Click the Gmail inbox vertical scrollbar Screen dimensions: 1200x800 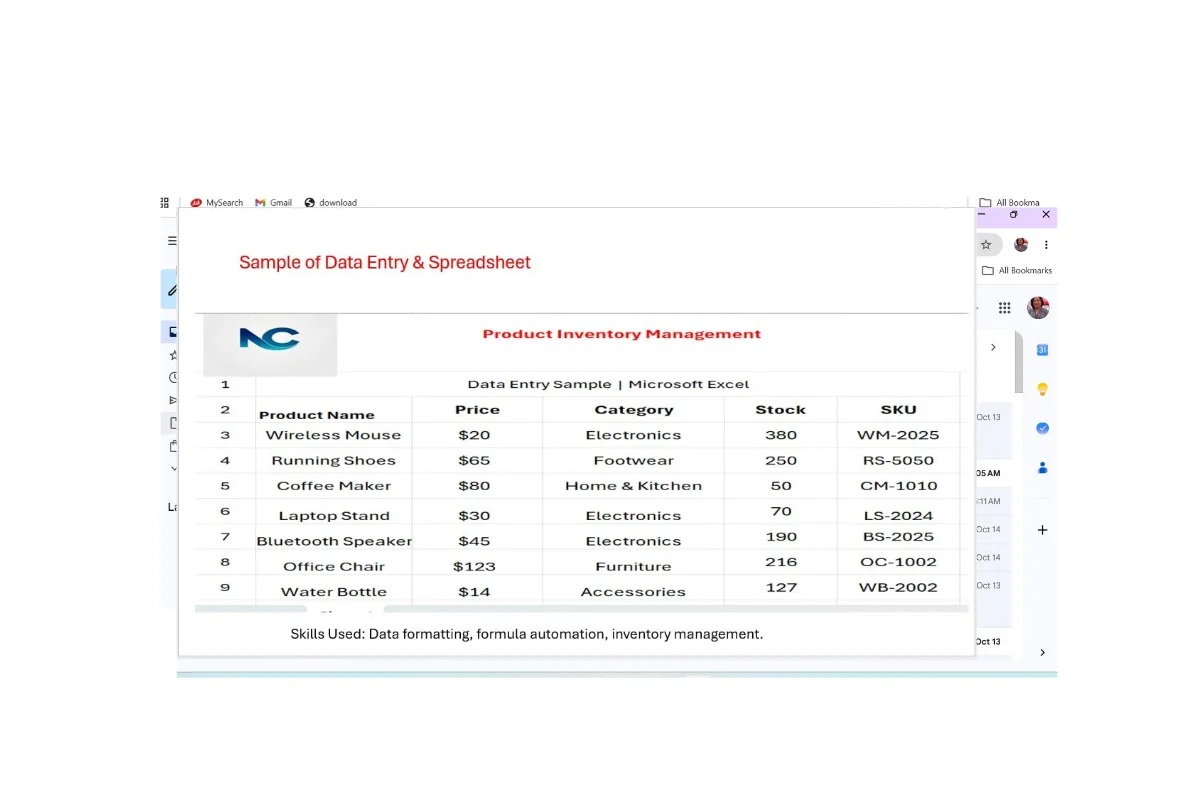(x=1019, y=362)
